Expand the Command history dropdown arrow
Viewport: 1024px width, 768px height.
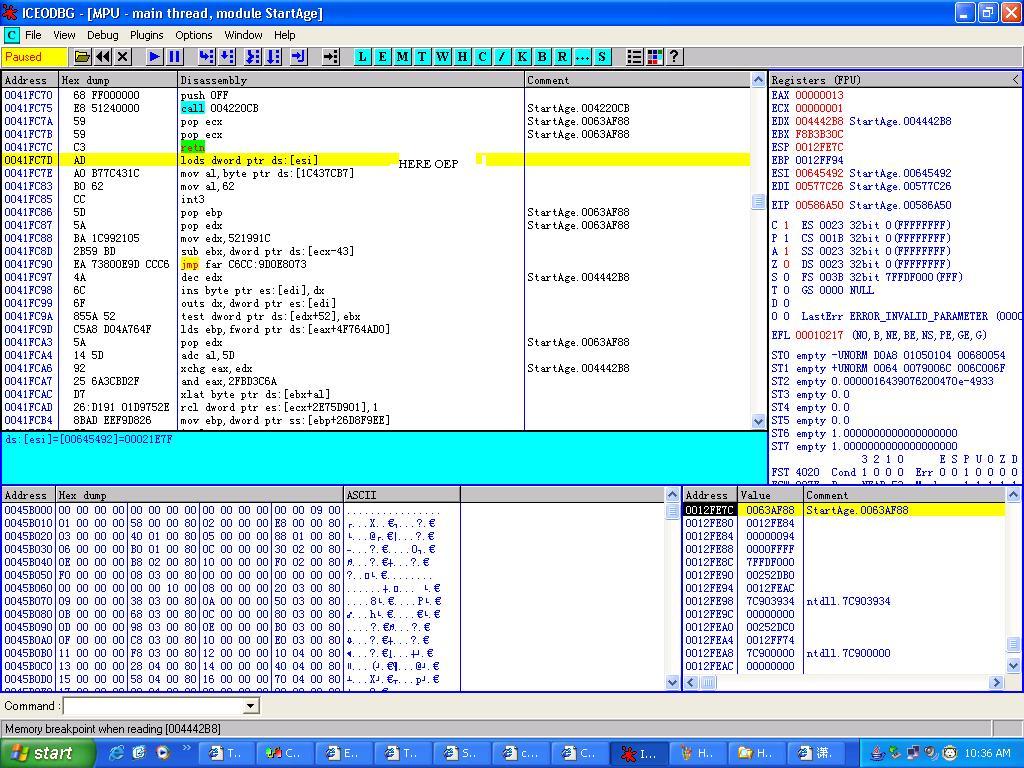coord(250,706)
